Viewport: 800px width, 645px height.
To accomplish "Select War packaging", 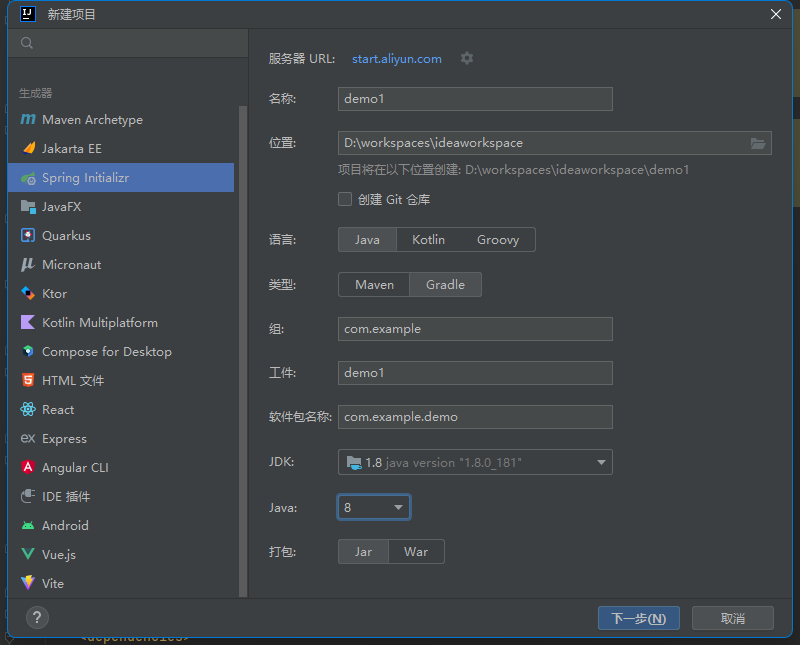I will point(416,552).
